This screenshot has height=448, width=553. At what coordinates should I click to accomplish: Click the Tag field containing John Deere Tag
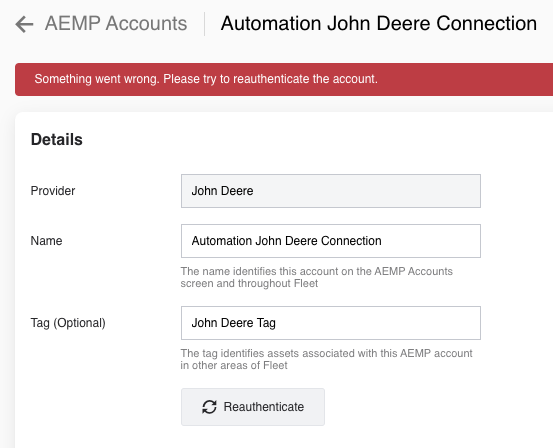pyautogui.click(x=330, y=323)
